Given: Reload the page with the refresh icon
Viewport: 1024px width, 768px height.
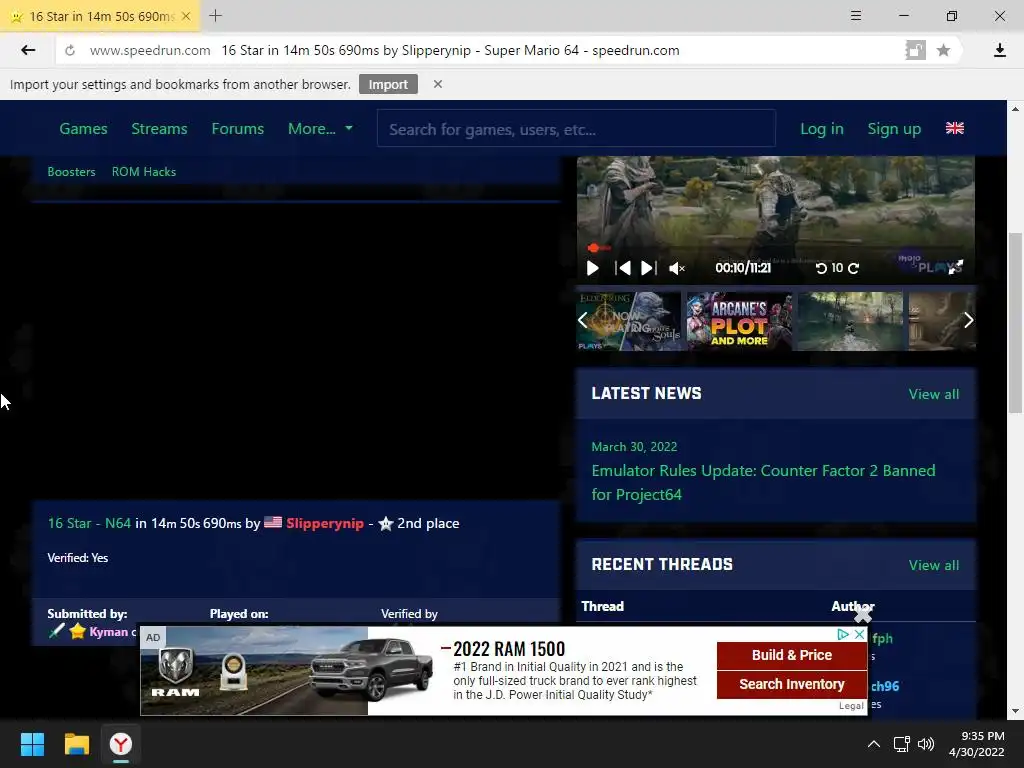Looking at the screenshot, I should pyautogui.click(x=70, y=50).
